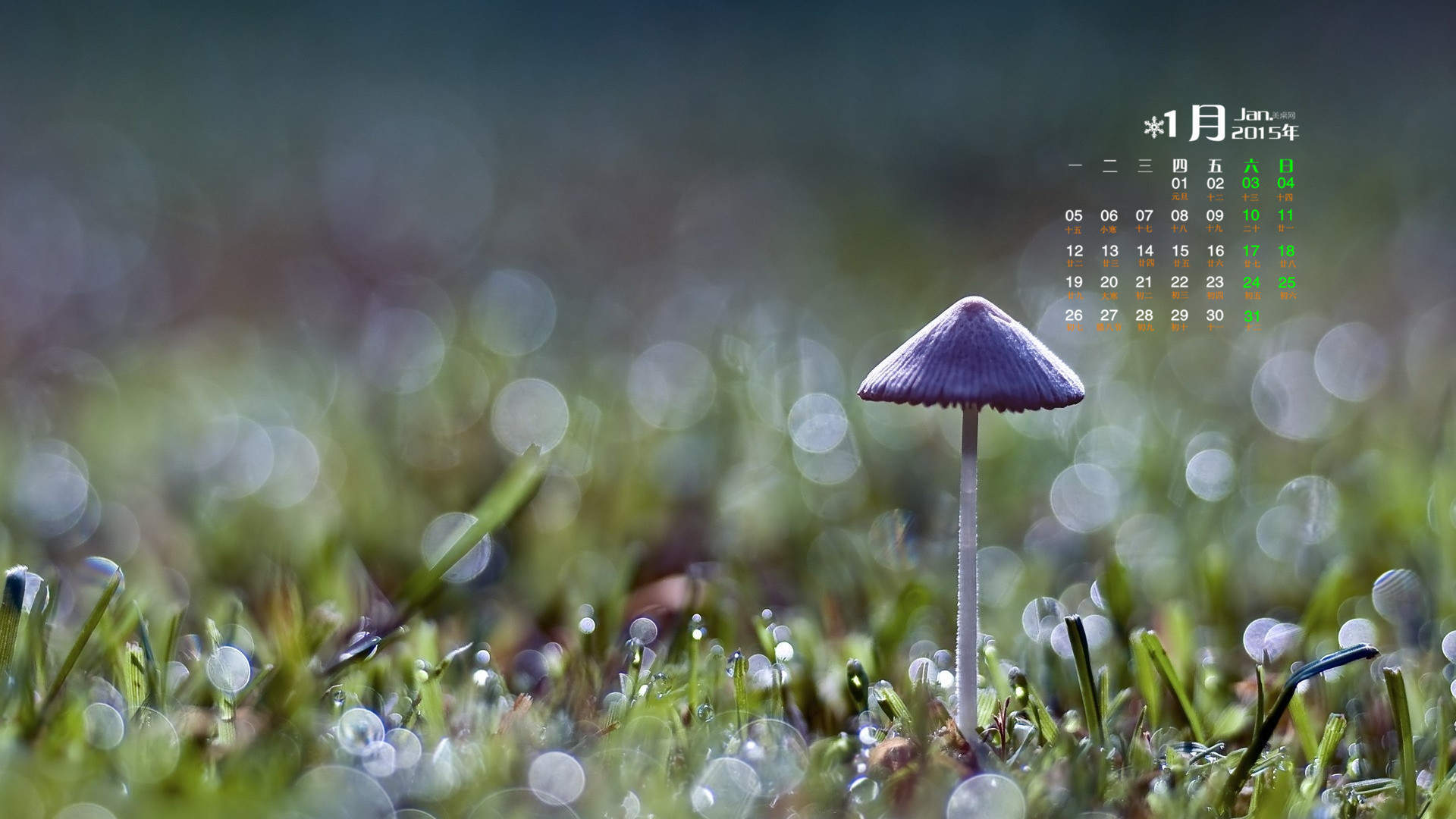
Task: Click calendar date 20
Action: click(1109, 282)
